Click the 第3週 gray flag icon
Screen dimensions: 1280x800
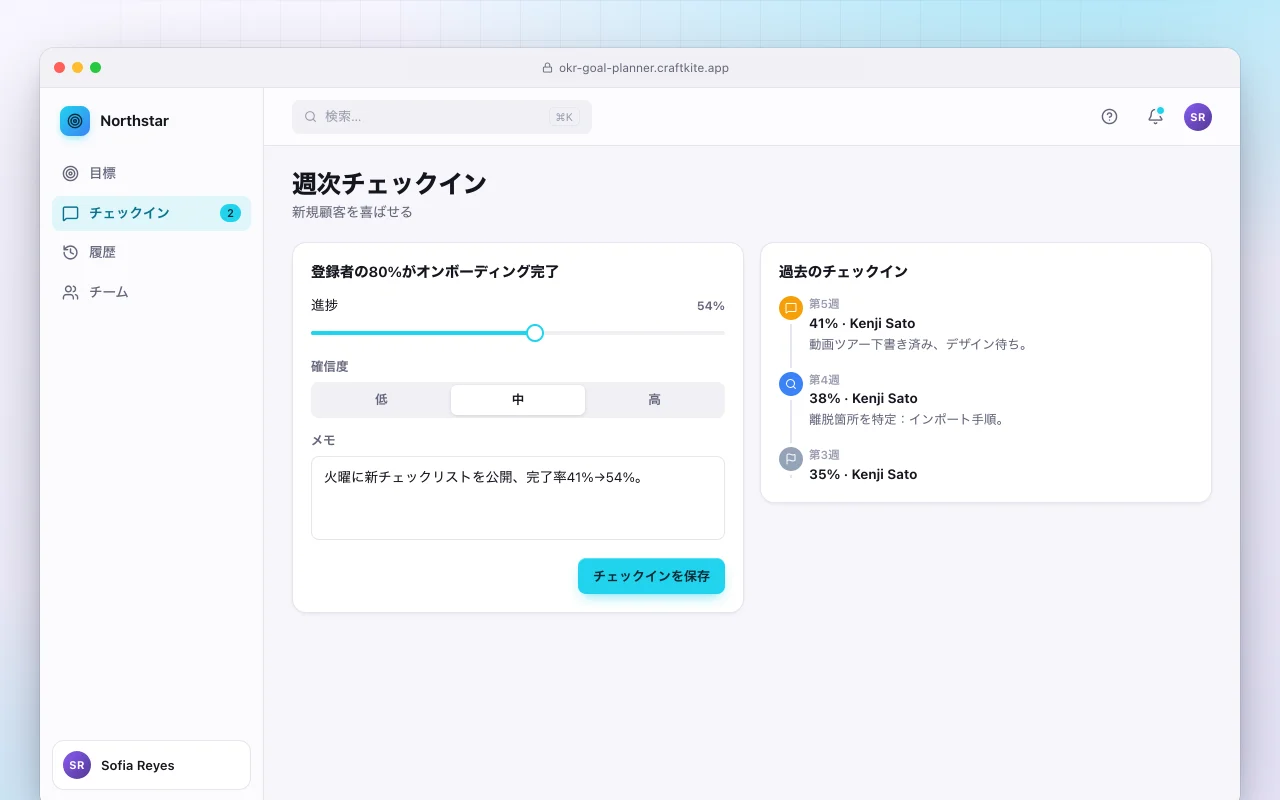pyautogui.click(x=791, y=459)
